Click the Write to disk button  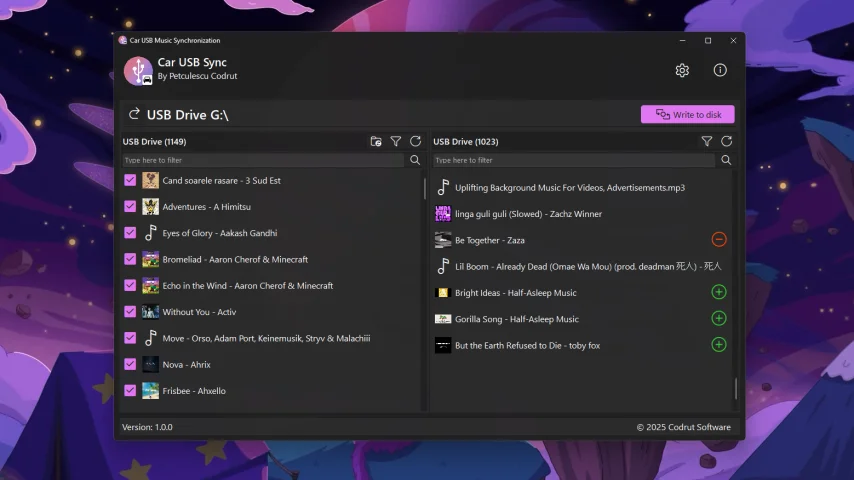point(688,115)
